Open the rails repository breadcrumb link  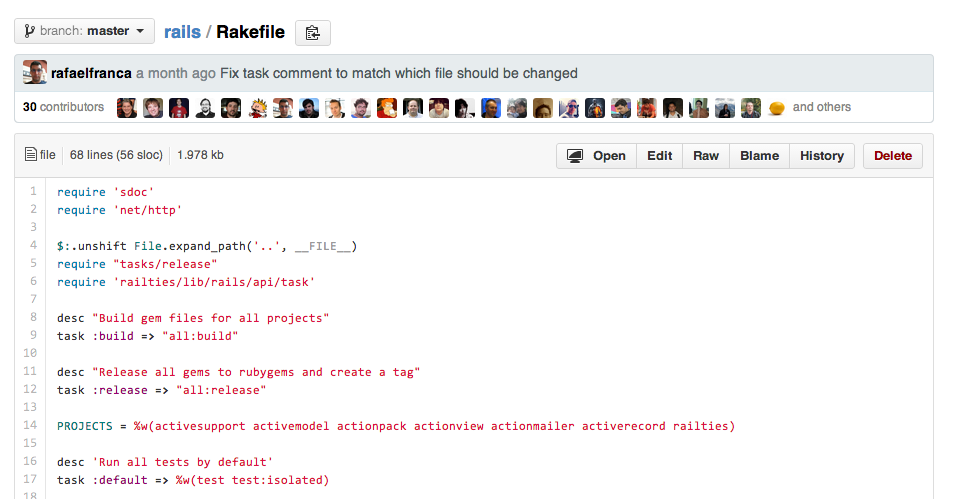point(182,32)
